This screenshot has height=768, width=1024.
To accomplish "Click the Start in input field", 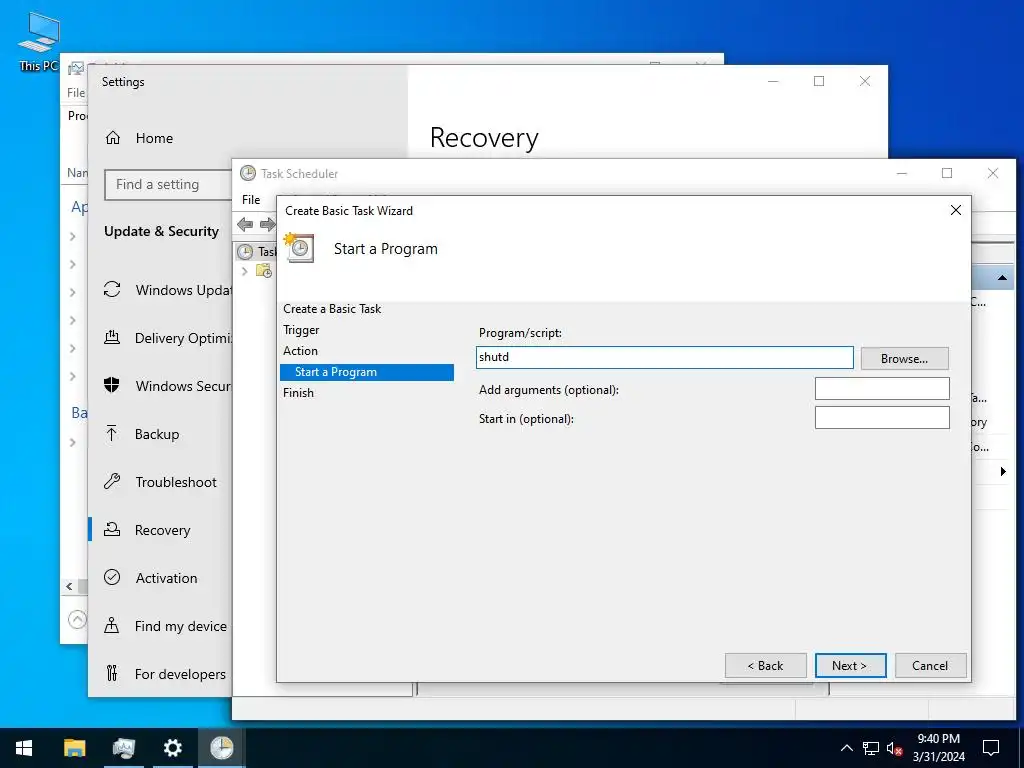I will pyautogui.click(x=882, y=418).
